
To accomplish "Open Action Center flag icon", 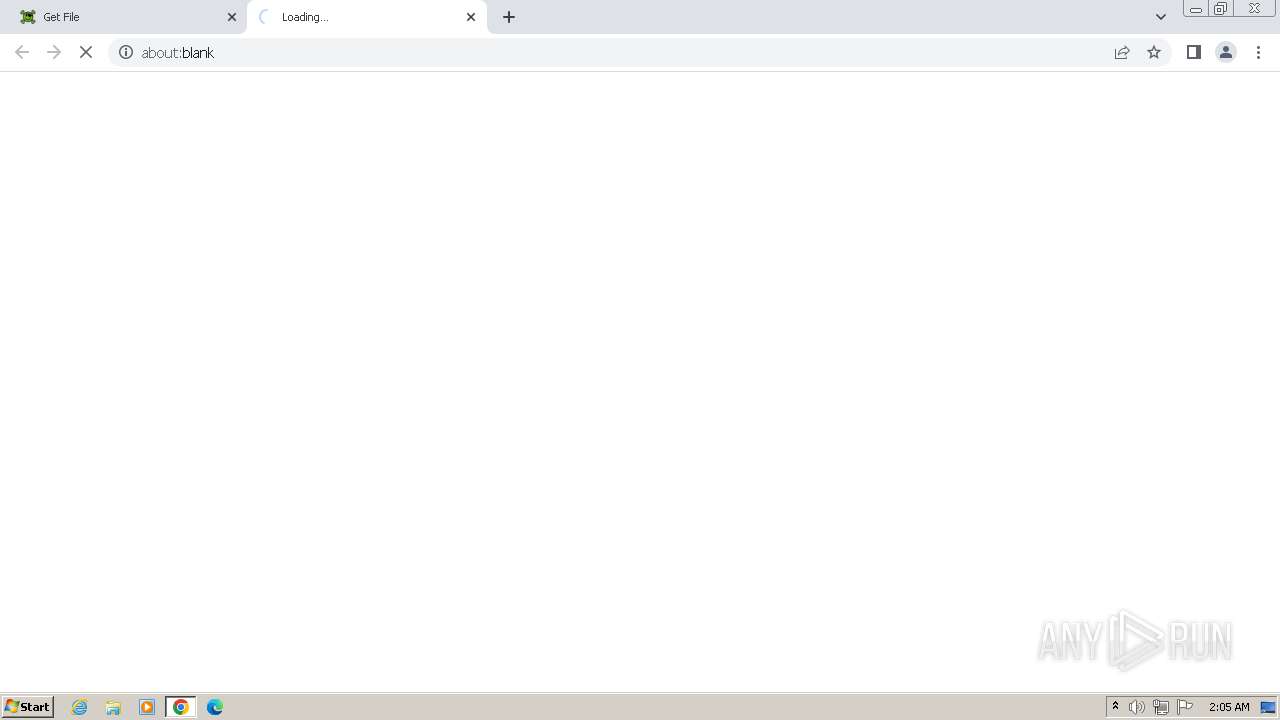I will [x=1185, y=707].
